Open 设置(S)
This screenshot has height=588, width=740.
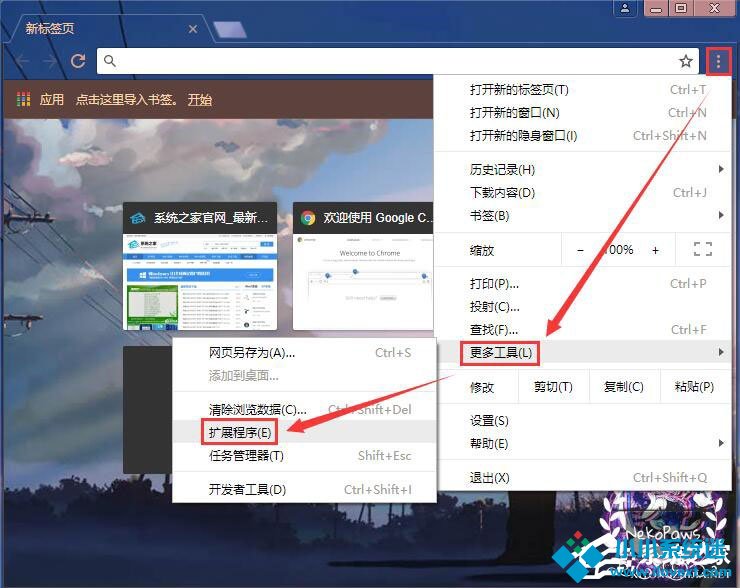[582, 420]
